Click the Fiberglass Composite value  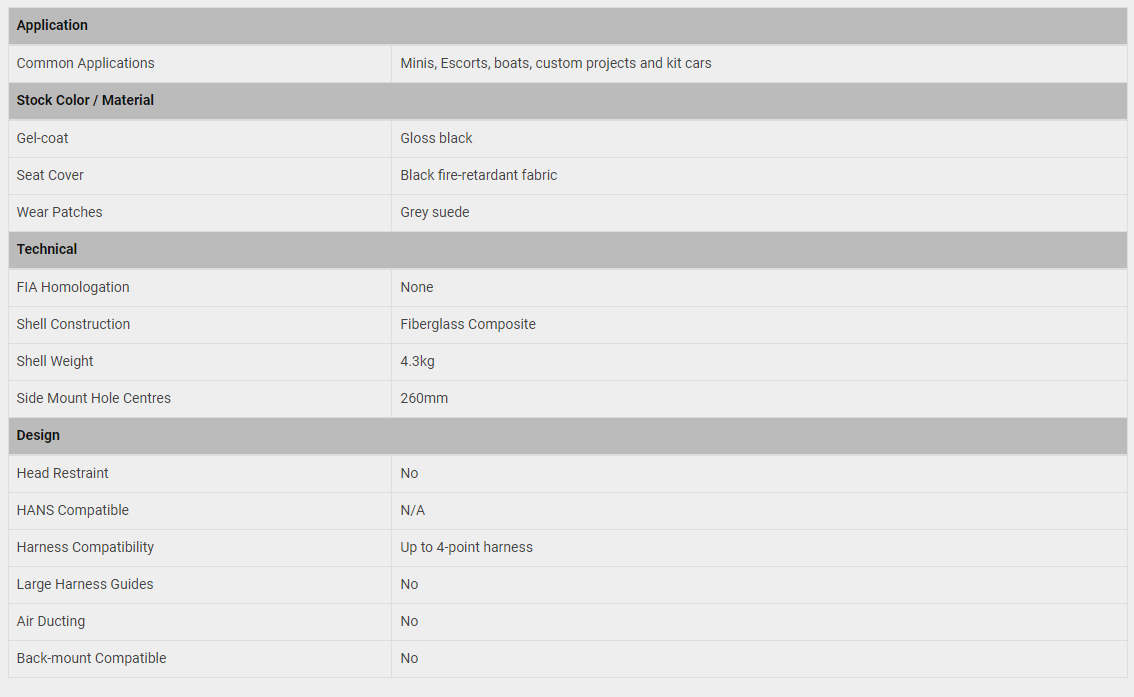tap(468, 324)
